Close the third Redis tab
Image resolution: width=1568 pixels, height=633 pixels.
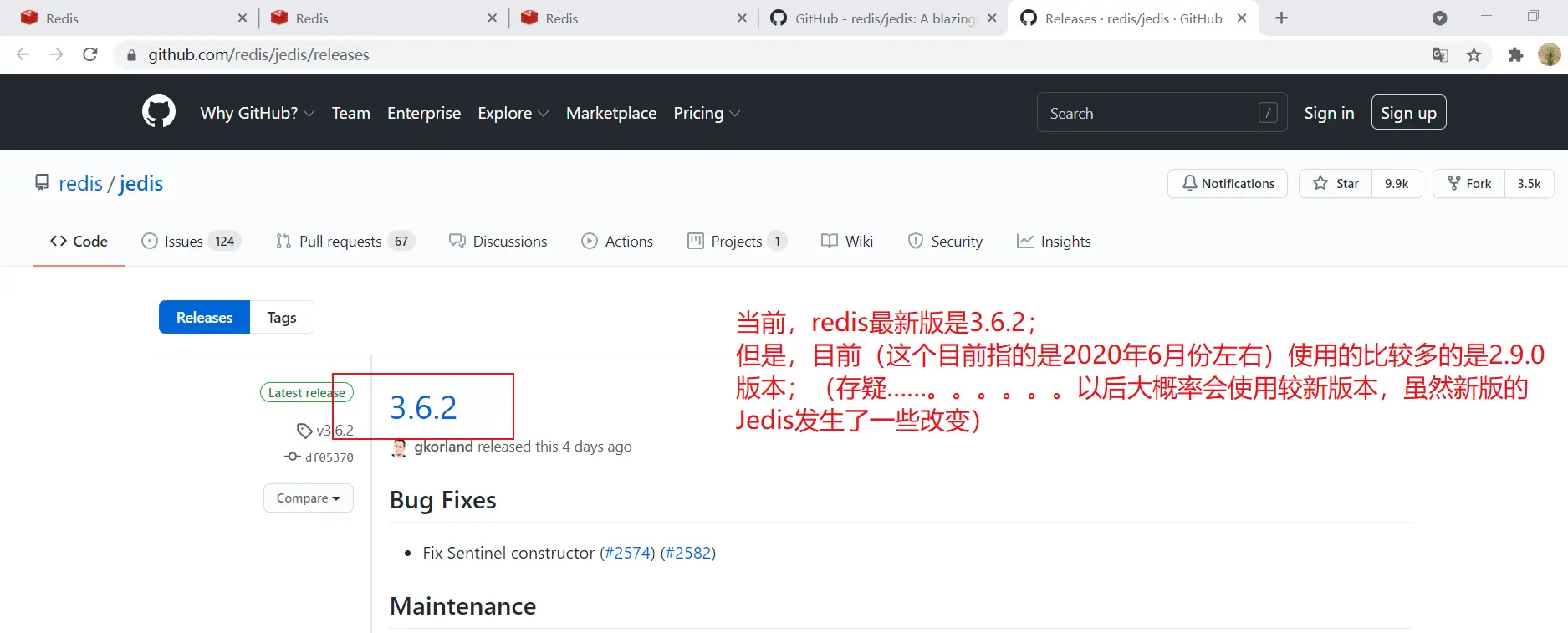coord(743,18)
